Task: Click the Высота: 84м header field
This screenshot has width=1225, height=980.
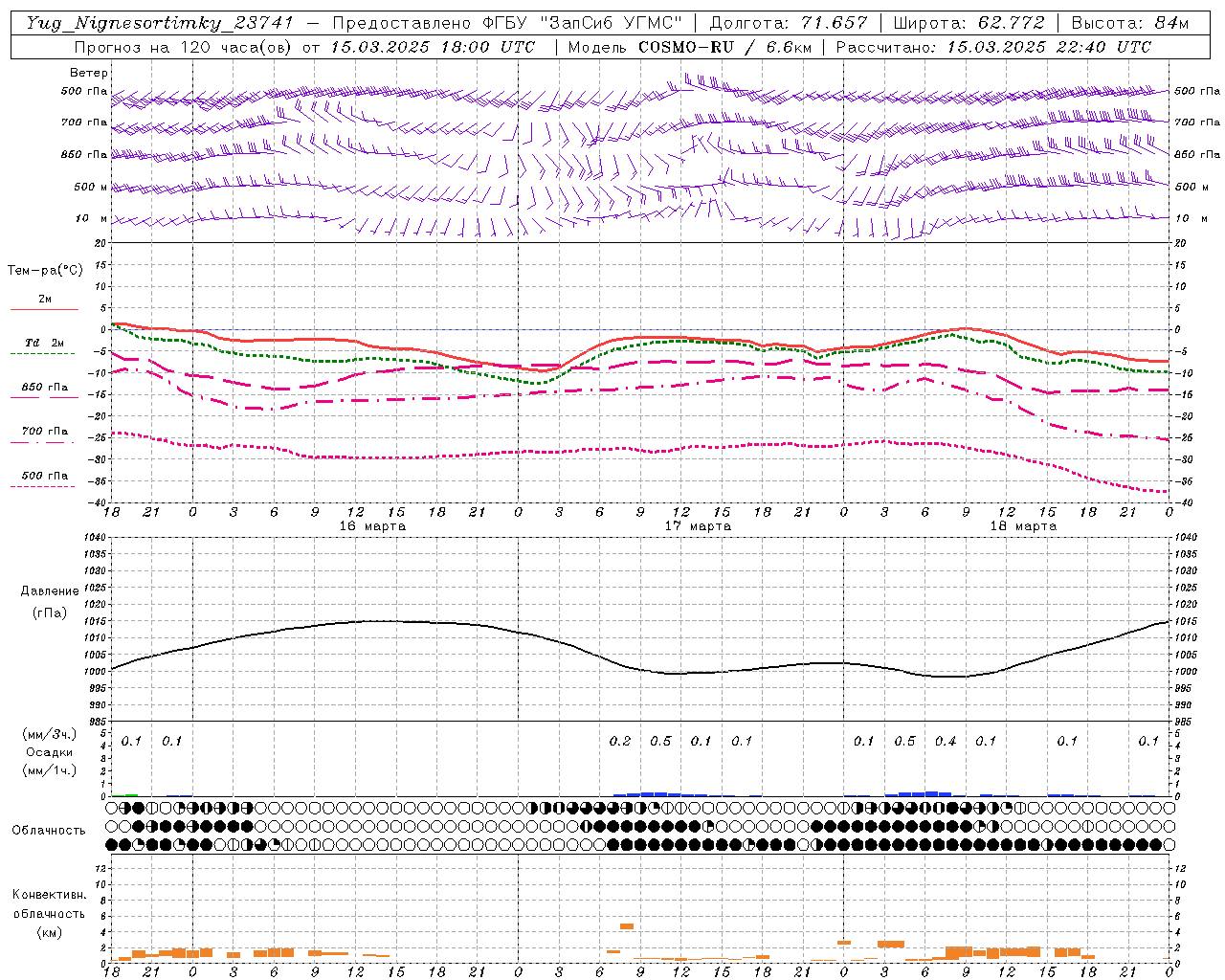Action: tap(1129, 23)
